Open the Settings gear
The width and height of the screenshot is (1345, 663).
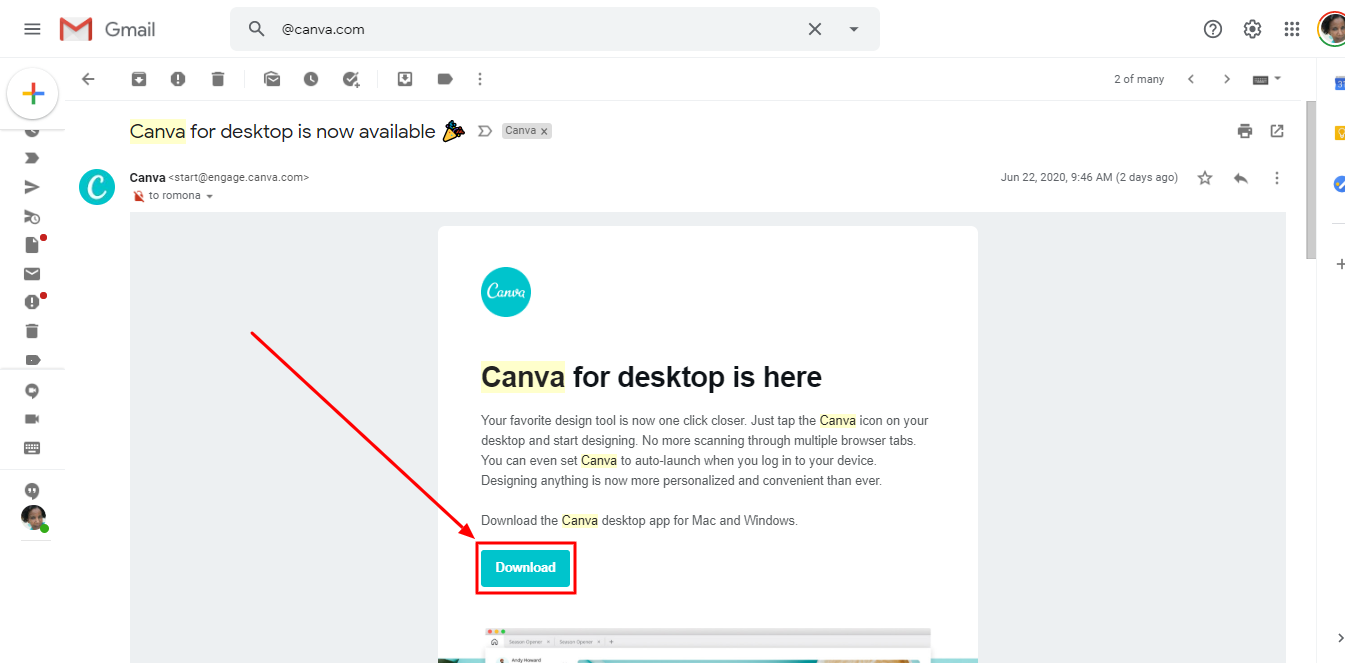(x=1252, y=29)
